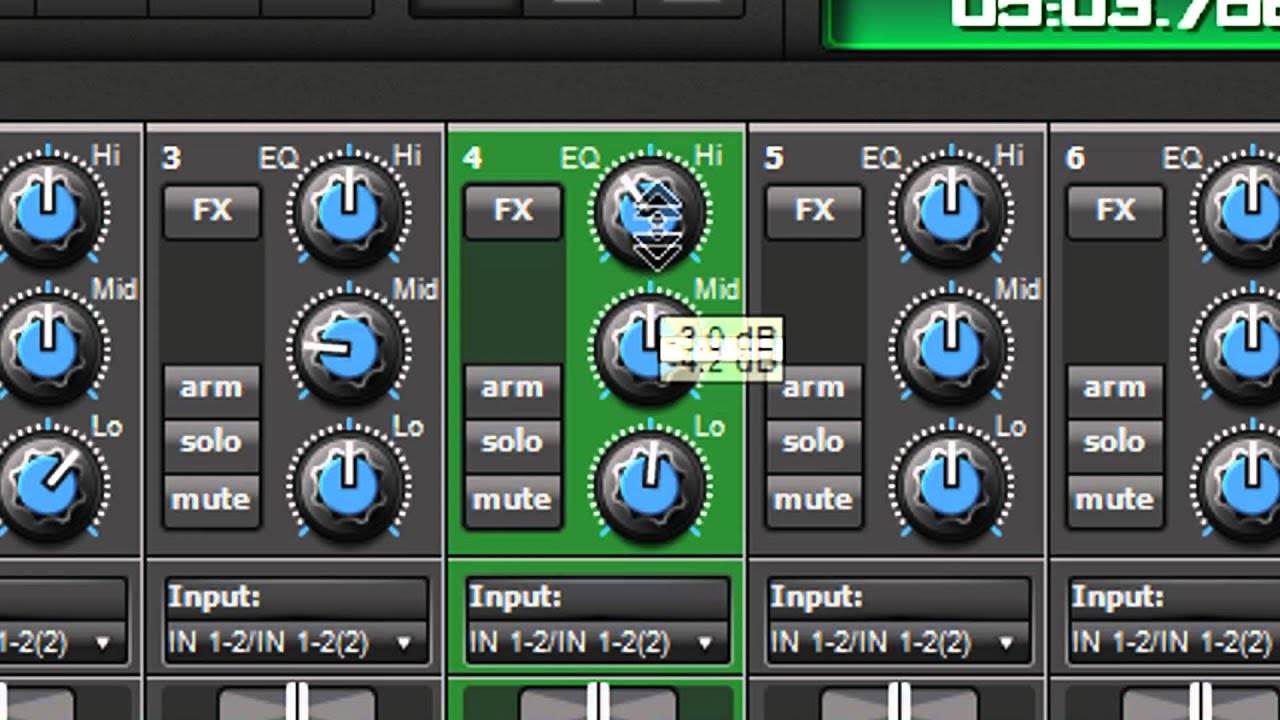Click track 5 pan slider handle
The height and width of the screenshot is (720, 1280).
[900, 702]
